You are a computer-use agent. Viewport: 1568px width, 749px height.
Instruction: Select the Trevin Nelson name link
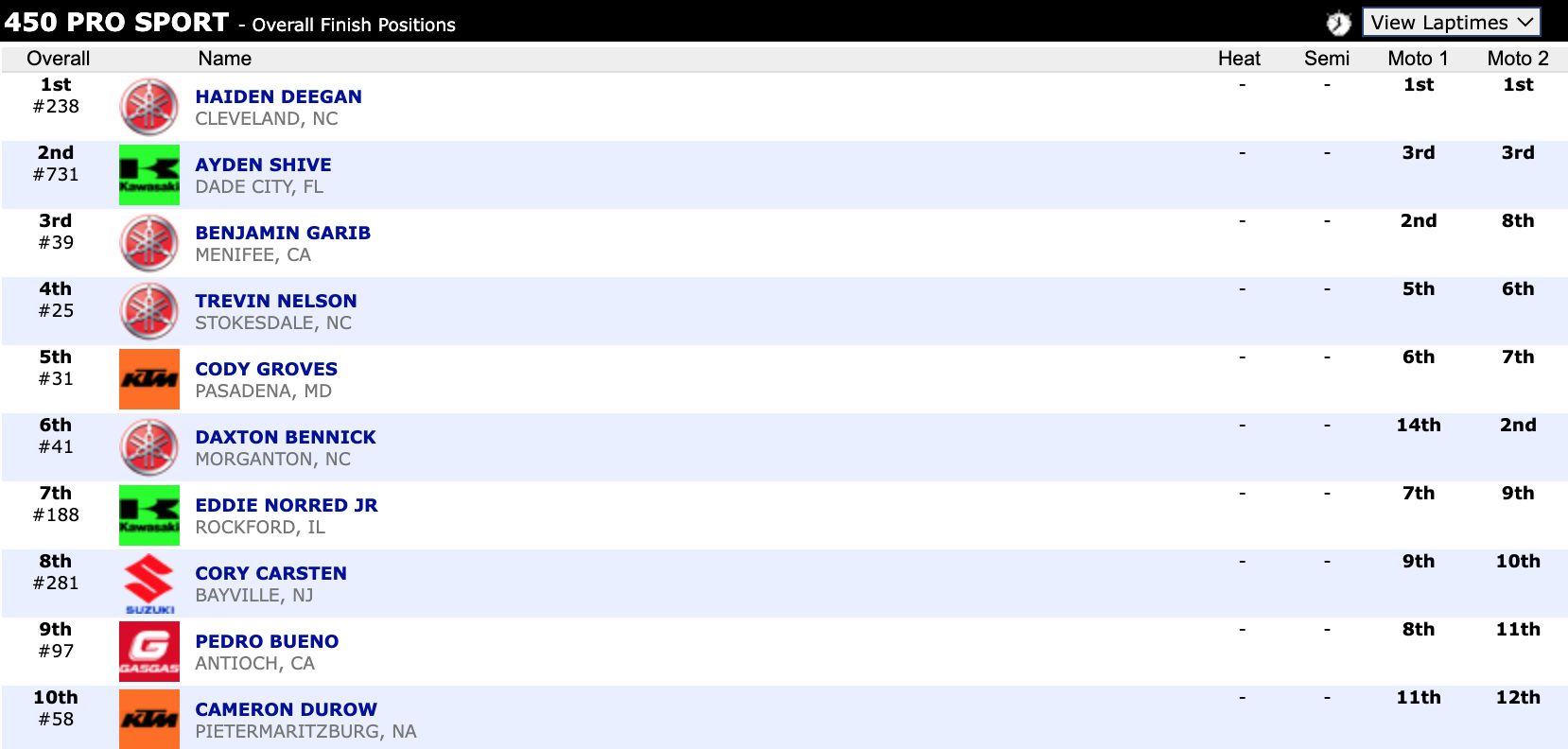pos(275,301)
